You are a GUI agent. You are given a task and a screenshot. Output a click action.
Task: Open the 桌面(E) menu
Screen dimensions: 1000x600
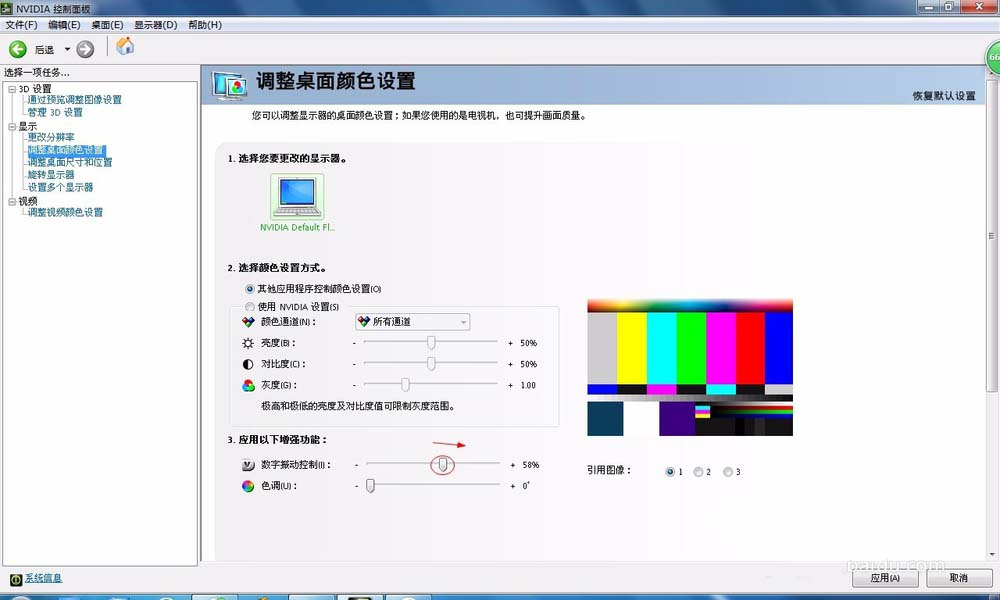(107, 25)
